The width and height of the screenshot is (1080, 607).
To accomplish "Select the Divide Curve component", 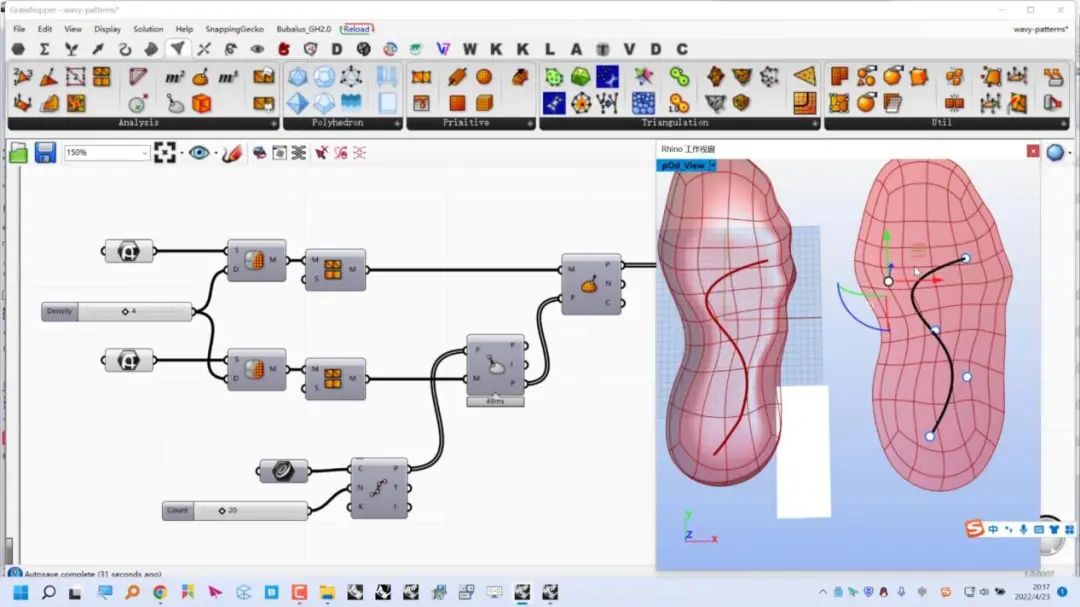I will coord(380,488).
